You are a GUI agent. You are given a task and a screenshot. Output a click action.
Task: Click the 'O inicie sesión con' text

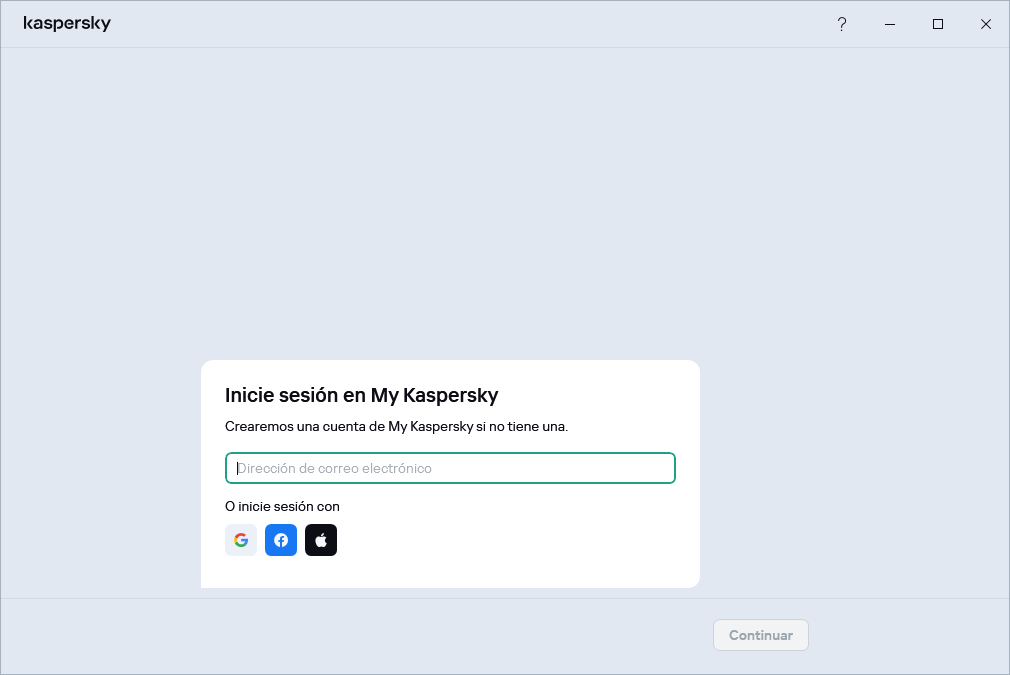click(x=282, y=506)
